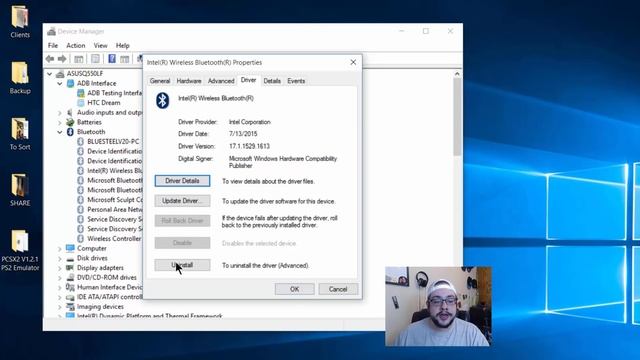Click the Driver Details button

pyautogui.click(x=182, y=181)
